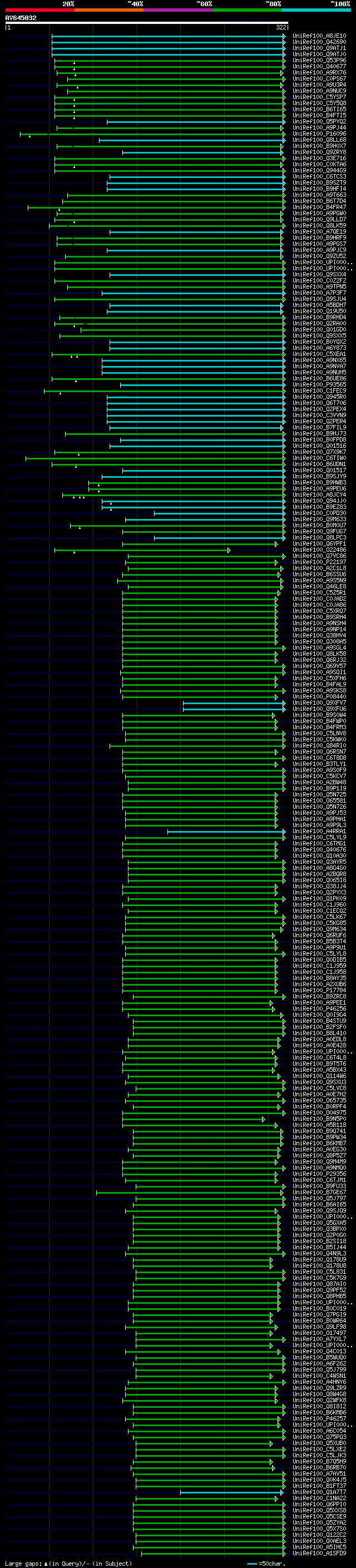Select hit UniRef100_B4FWP0
Screen dimensions: 356x1568
(x=319, y=721)
